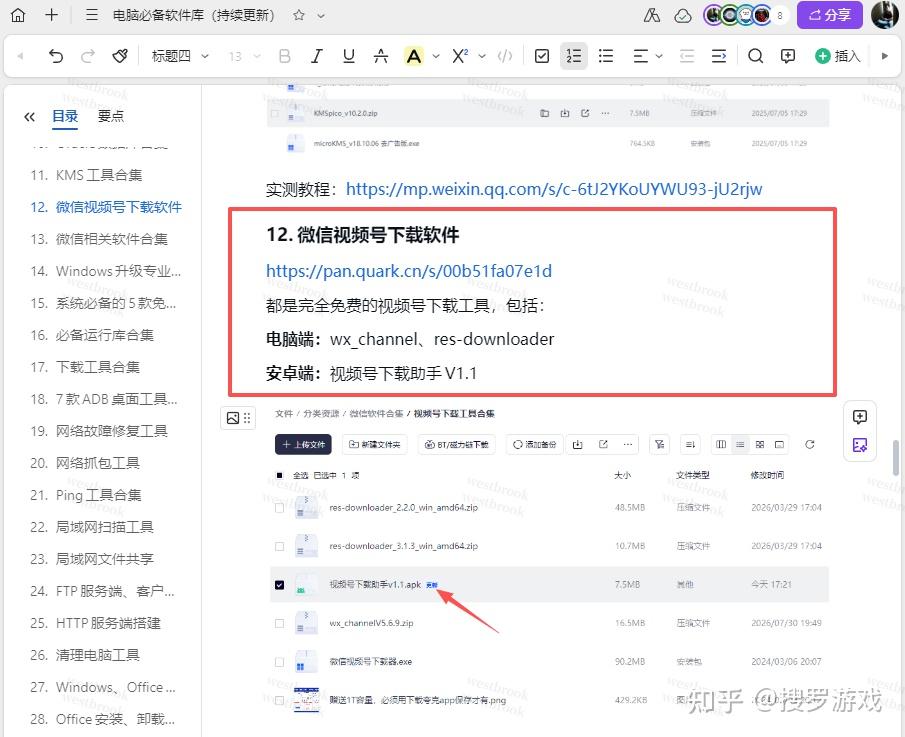The height and width of the screenshot is (737, 905).
Task: Check cloud sync status icon
Action: 683,16
